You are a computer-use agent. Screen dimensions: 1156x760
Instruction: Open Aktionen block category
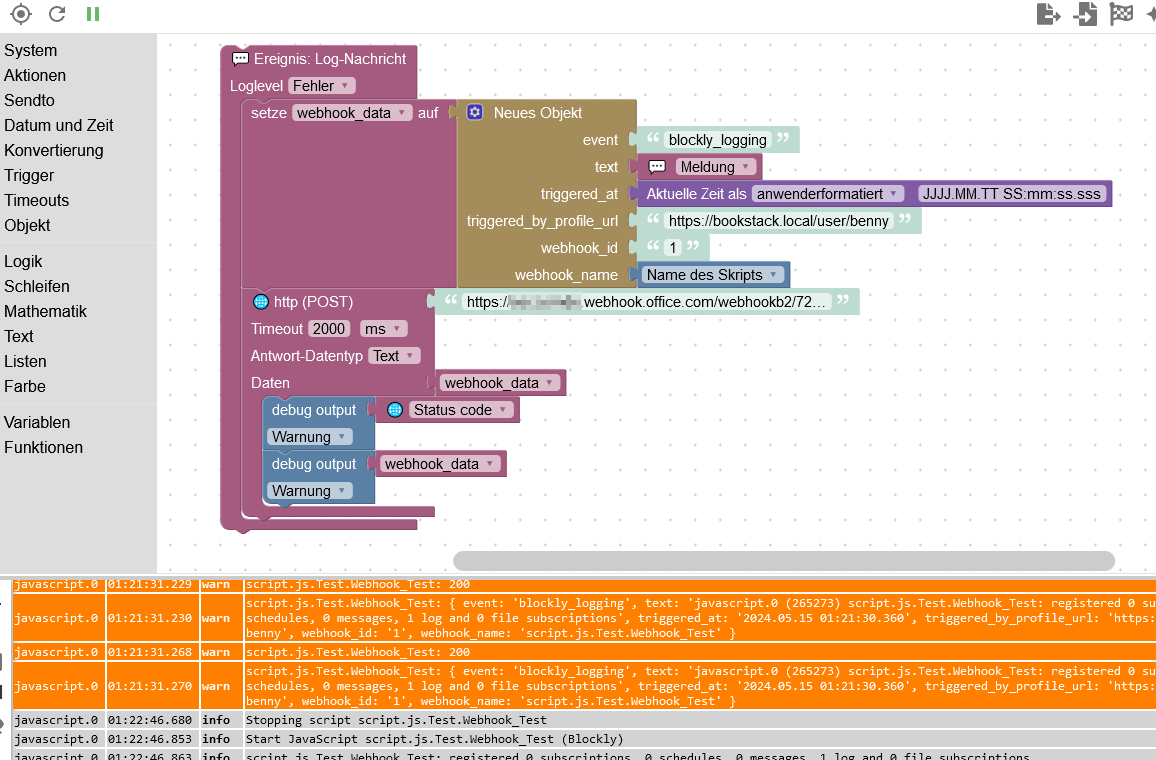pyautogui.click(x=35, y=75)
